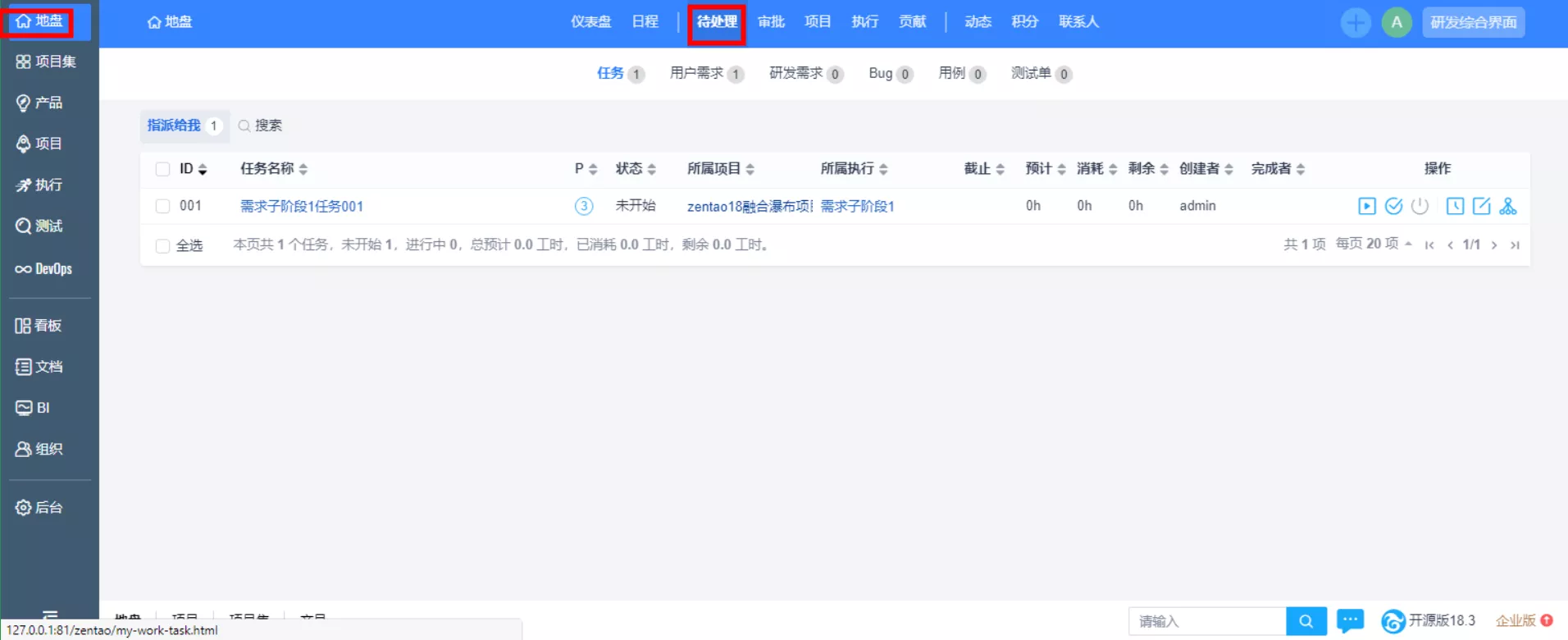Open 产品 in the sidebar

click(39, 103)
